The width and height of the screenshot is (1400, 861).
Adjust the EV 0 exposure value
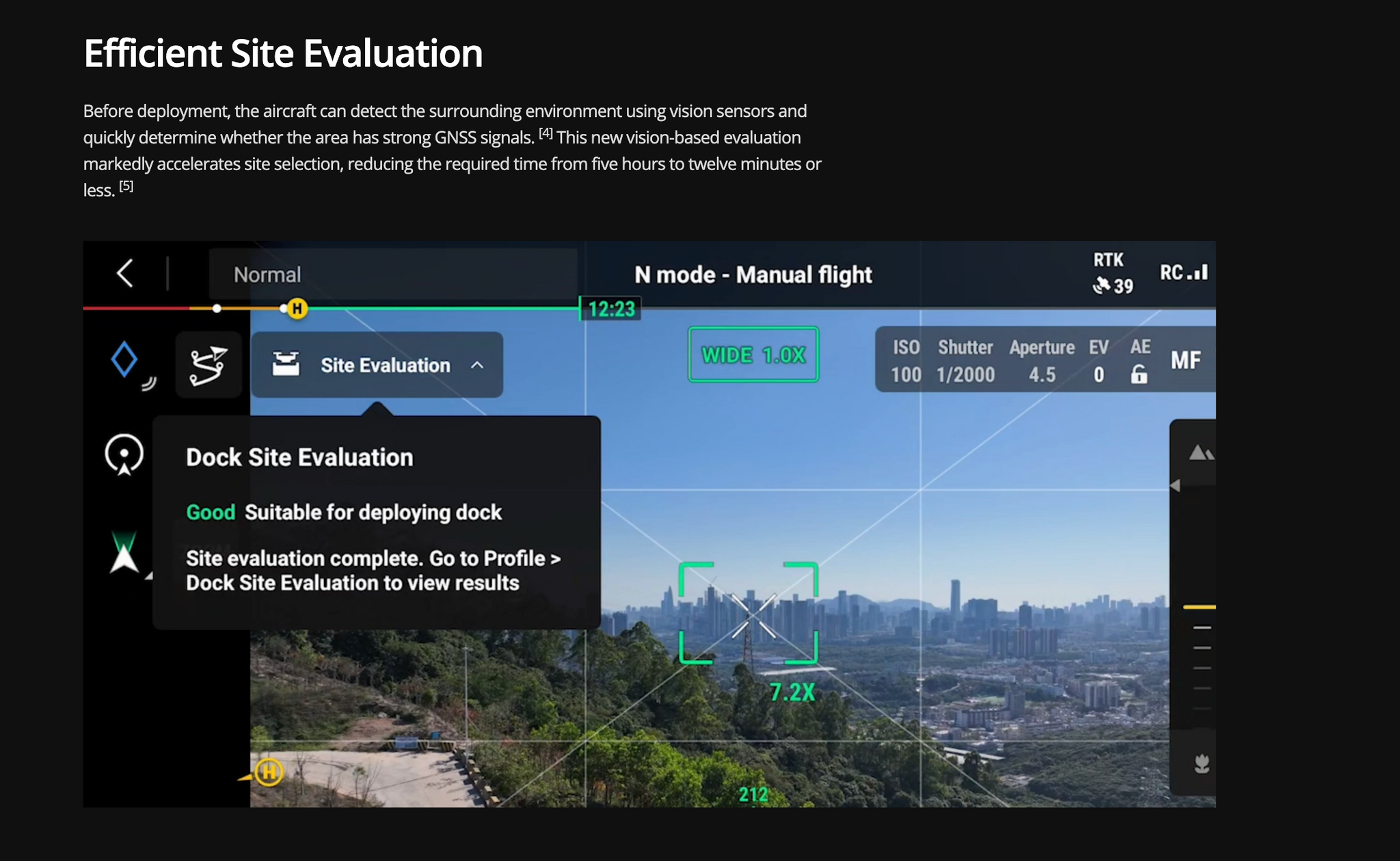[1099, 361]
